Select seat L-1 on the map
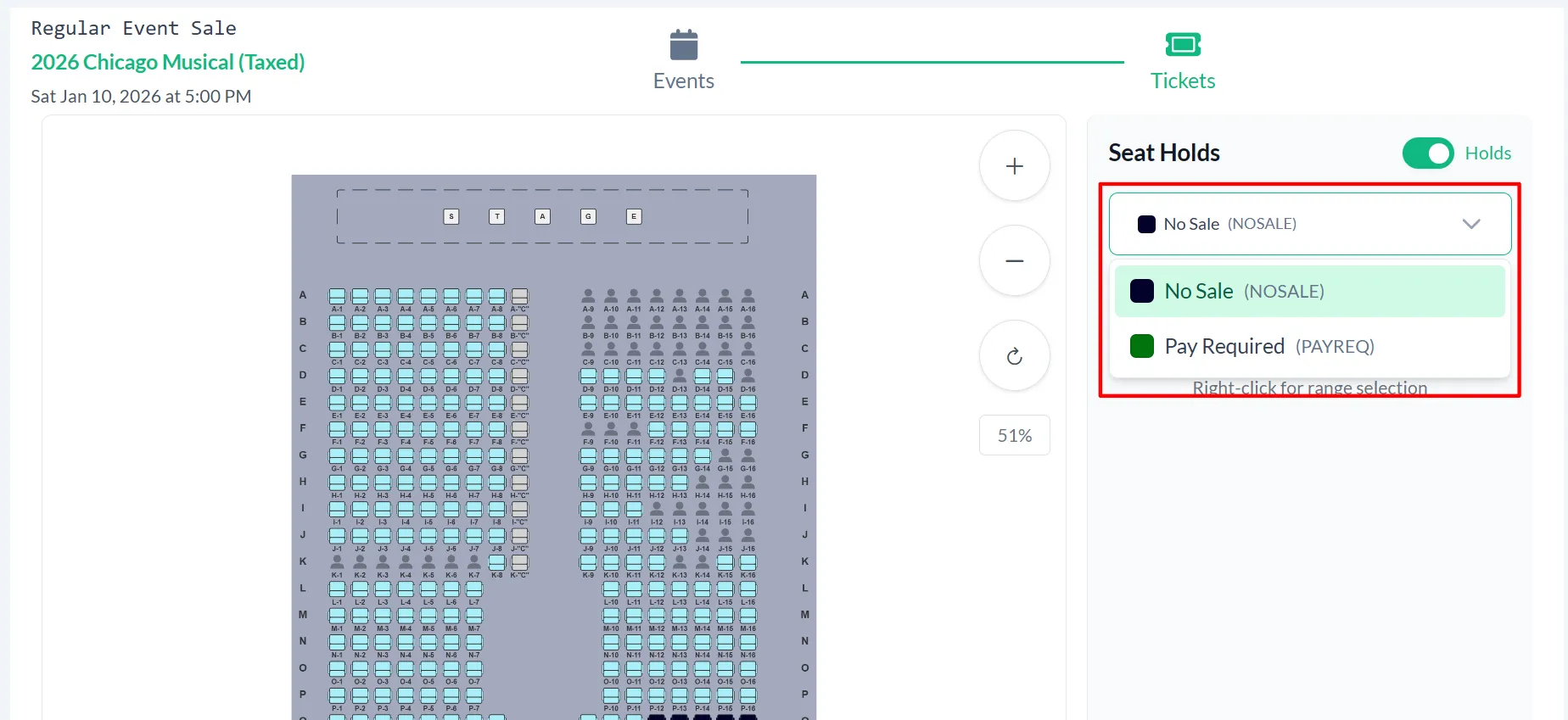 (337, 589)
